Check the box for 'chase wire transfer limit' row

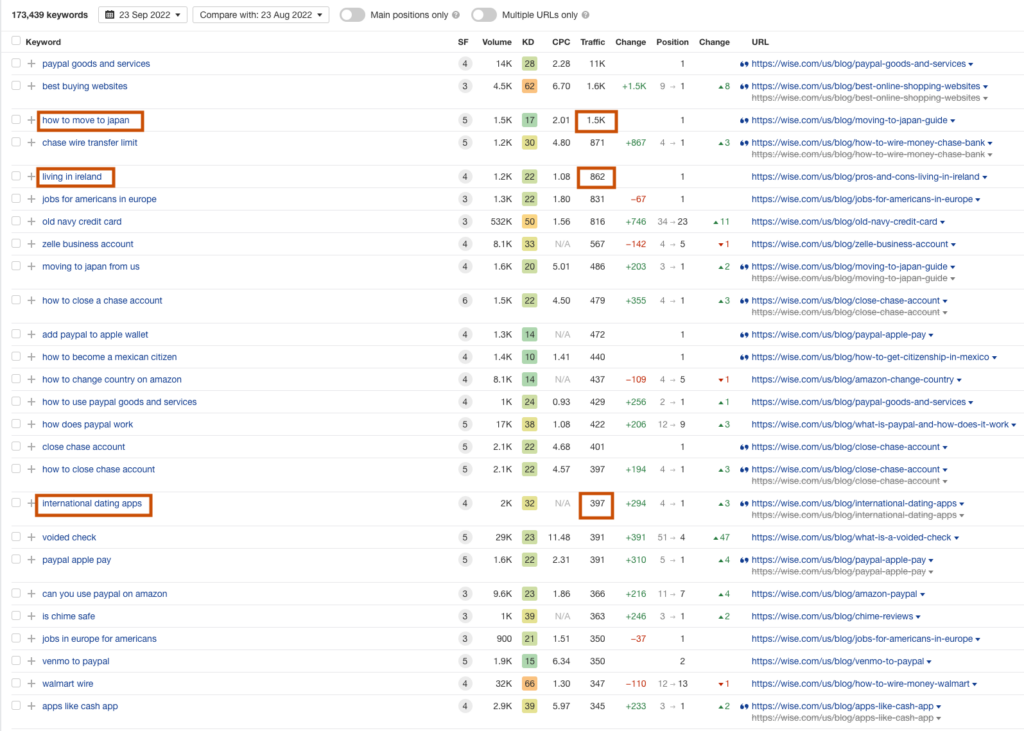pyautogui.click(x=15, y=143)
